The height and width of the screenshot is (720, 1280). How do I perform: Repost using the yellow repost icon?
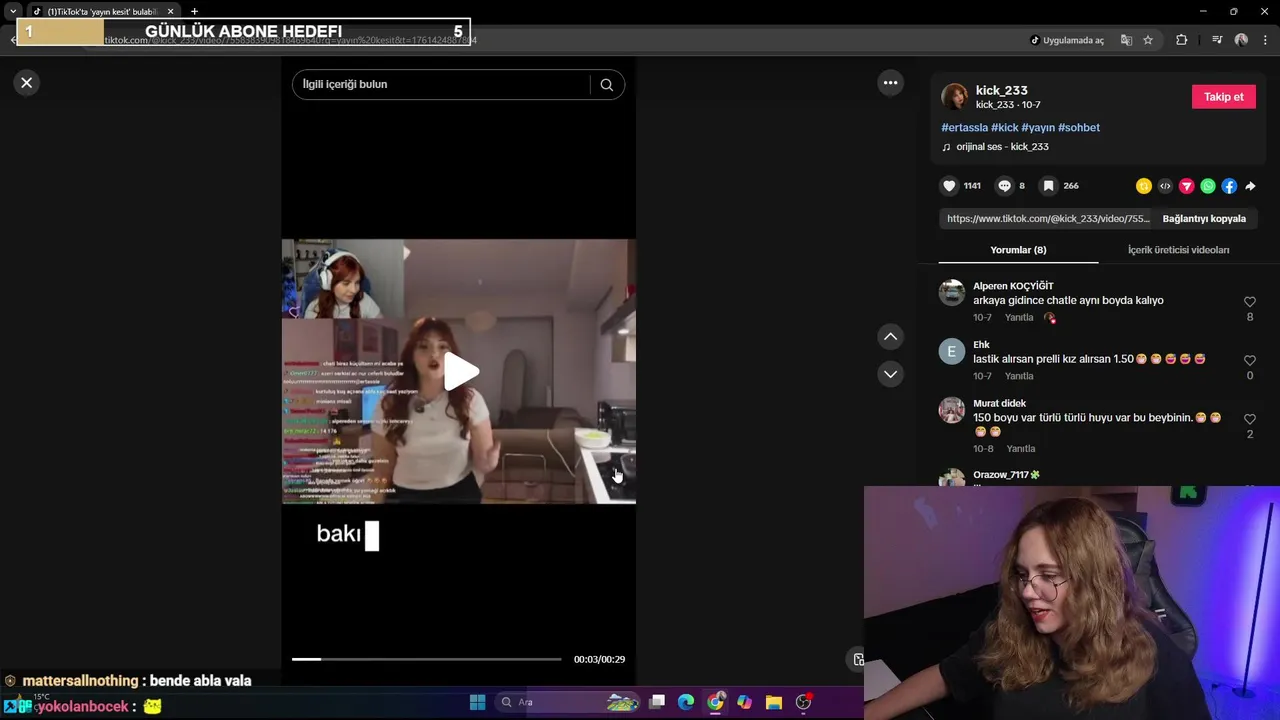pyautogui.click(x=1144, y=186)
